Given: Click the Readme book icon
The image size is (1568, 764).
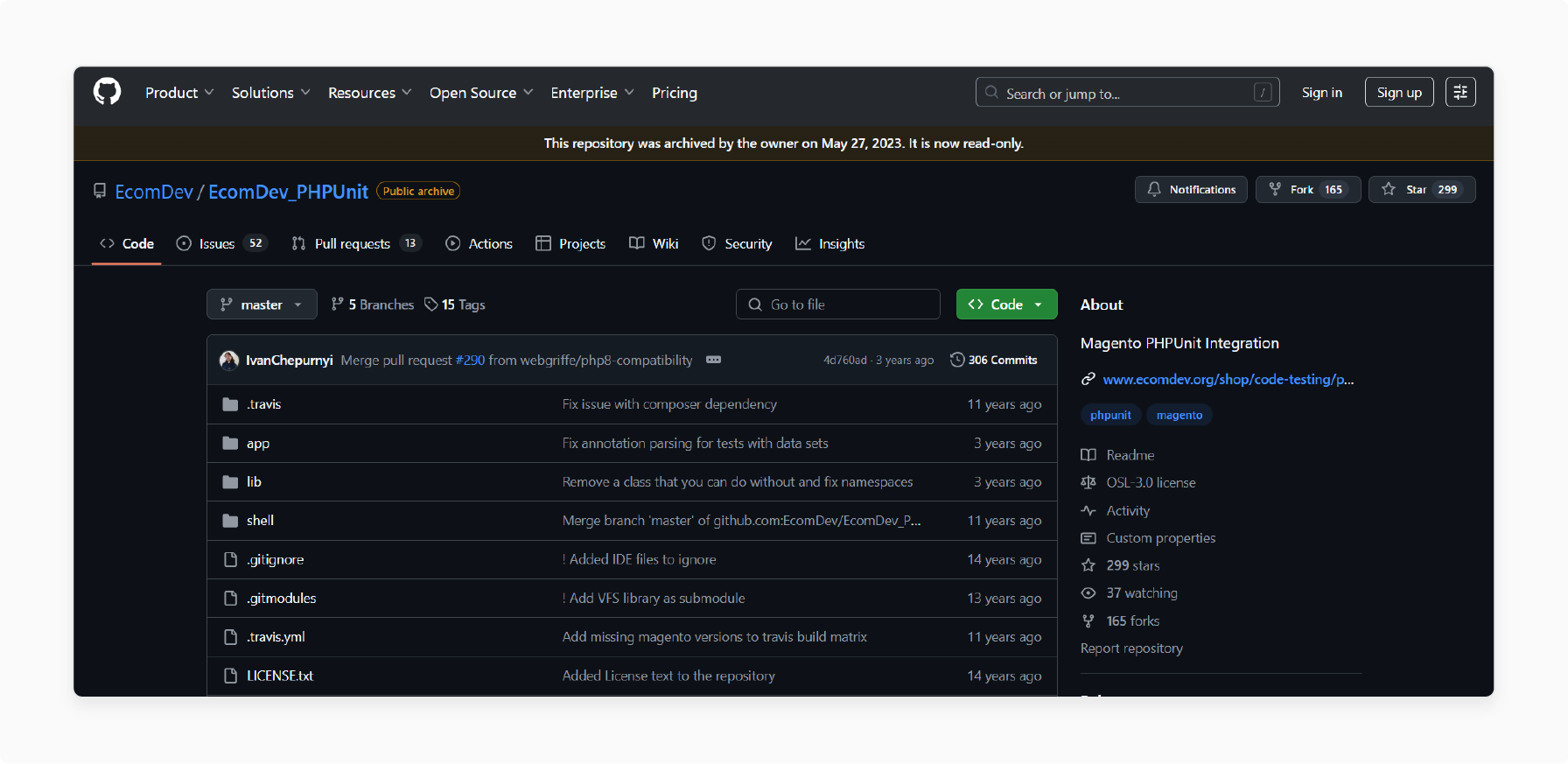Looking at the screenshot, I should [1088, 455].
